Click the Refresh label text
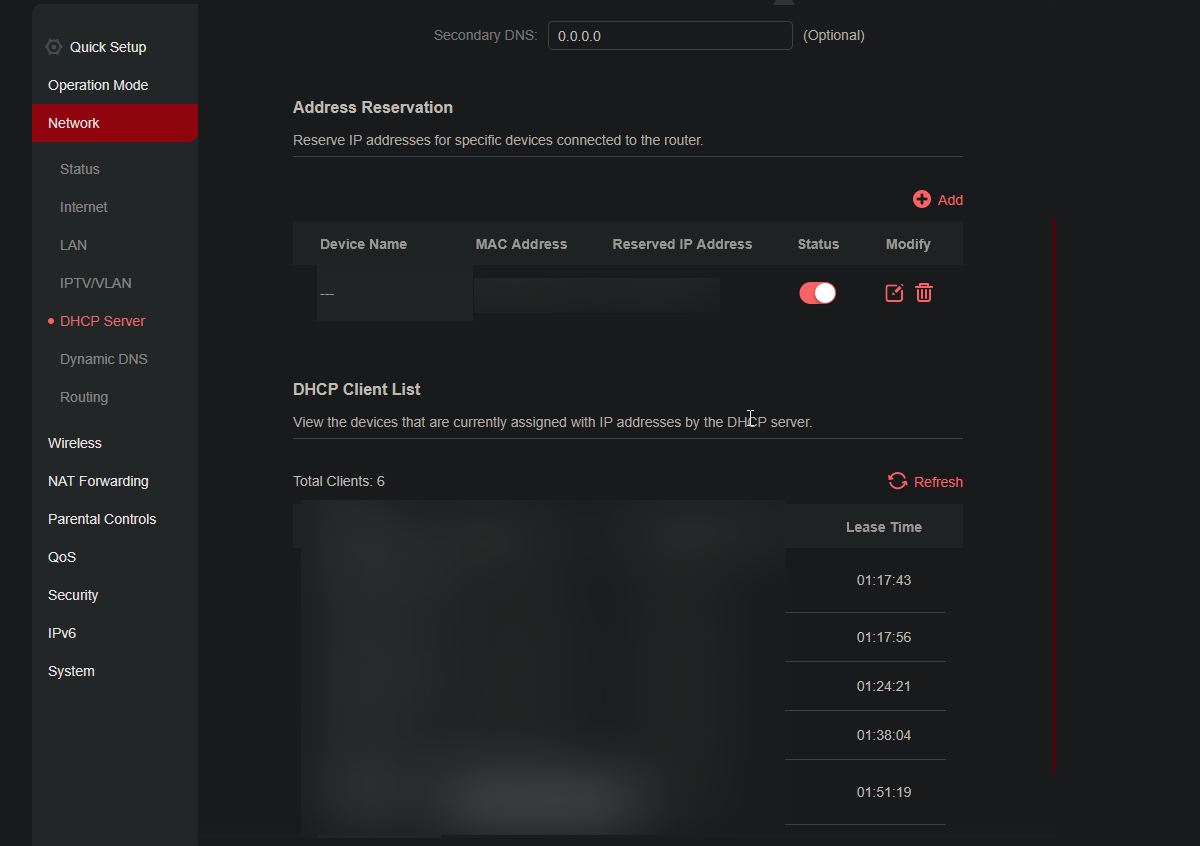The height and width of the screenshot is (846, 1200). tap(938, 482)
